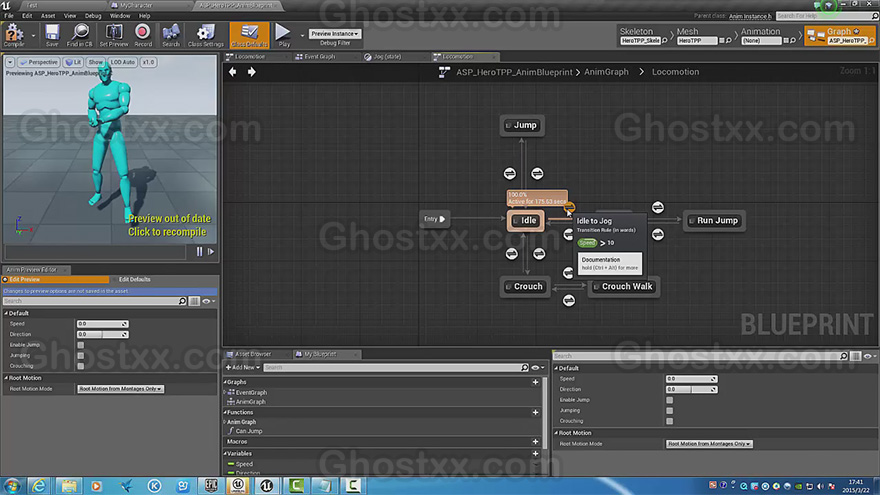Open the File menu
Image resolution: width=880 pixels, height=495 pixels.
tap(9, 16)
